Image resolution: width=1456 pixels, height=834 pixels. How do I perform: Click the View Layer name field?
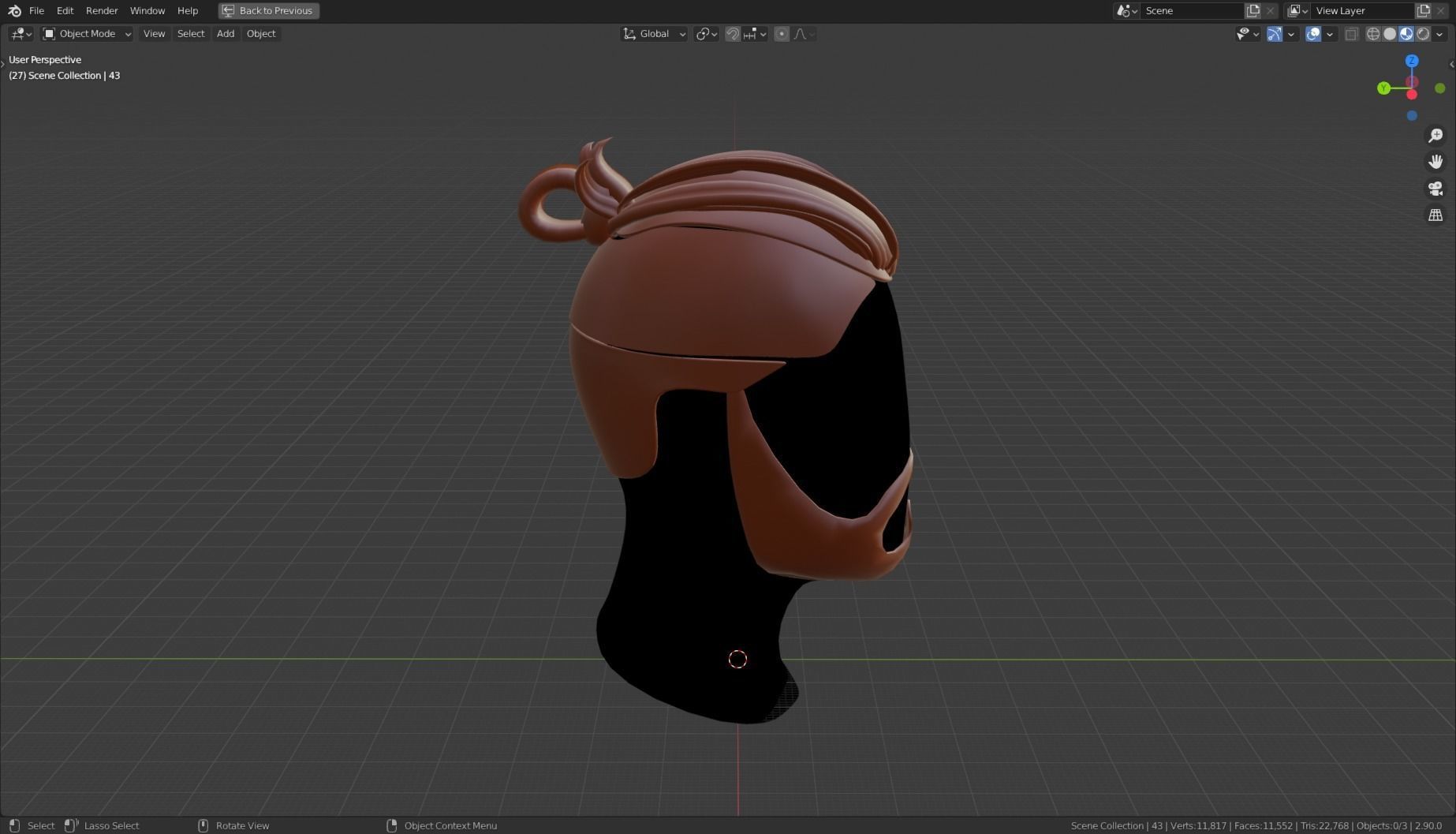[x=1363, y=11]
